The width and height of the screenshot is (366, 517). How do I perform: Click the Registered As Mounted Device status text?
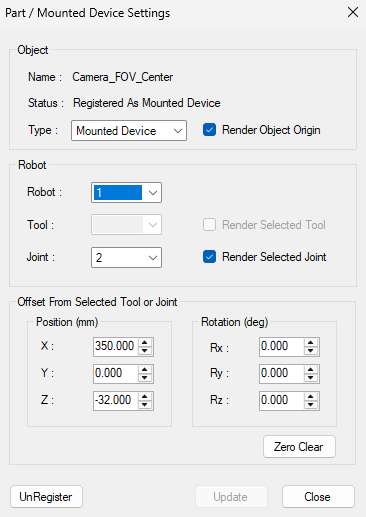pyautogui.click(x=147, y=103)
